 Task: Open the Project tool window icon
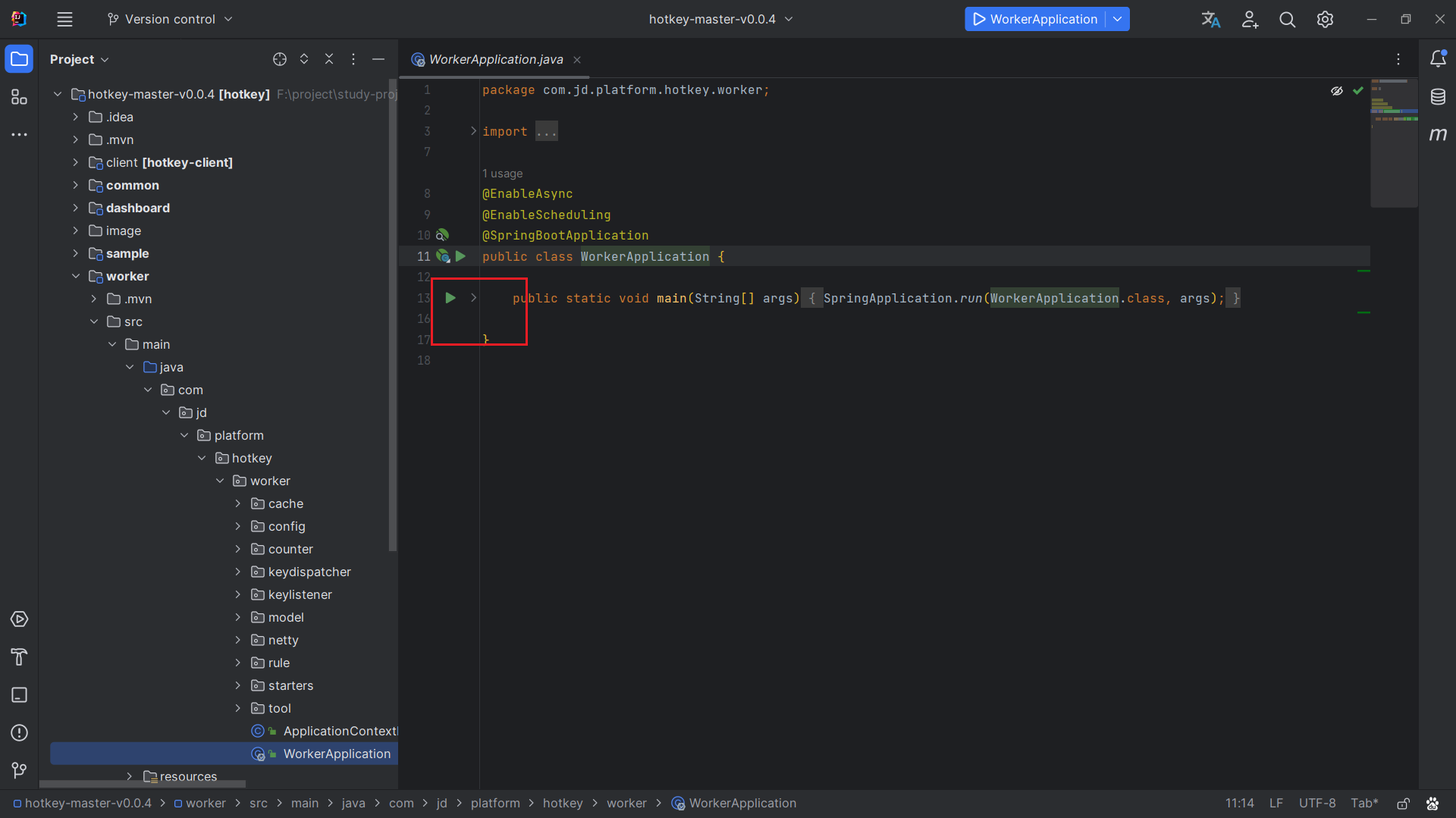point(19,59)
